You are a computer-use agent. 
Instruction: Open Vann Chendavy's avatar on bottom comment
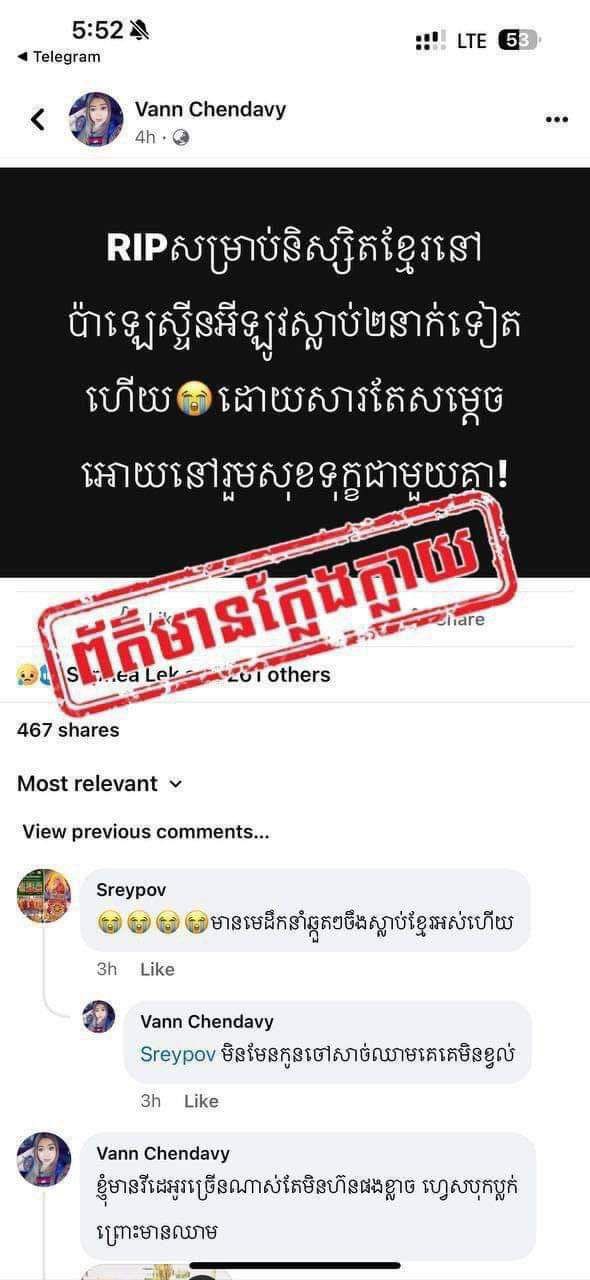(44, 1159)
